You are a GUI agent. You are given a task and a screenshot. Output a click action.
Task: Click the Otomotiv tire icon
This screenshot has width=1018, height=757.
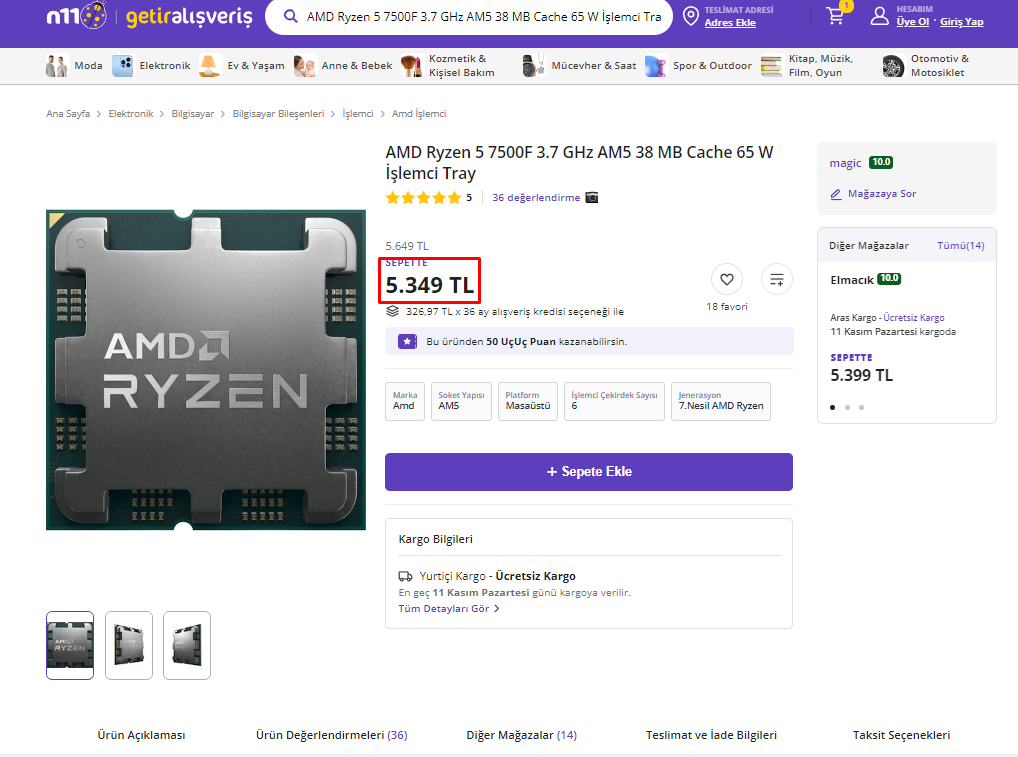click(893, 66)
